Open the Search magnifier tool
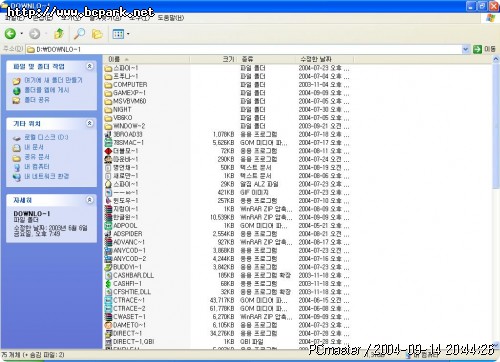 (x=79, y=34)
